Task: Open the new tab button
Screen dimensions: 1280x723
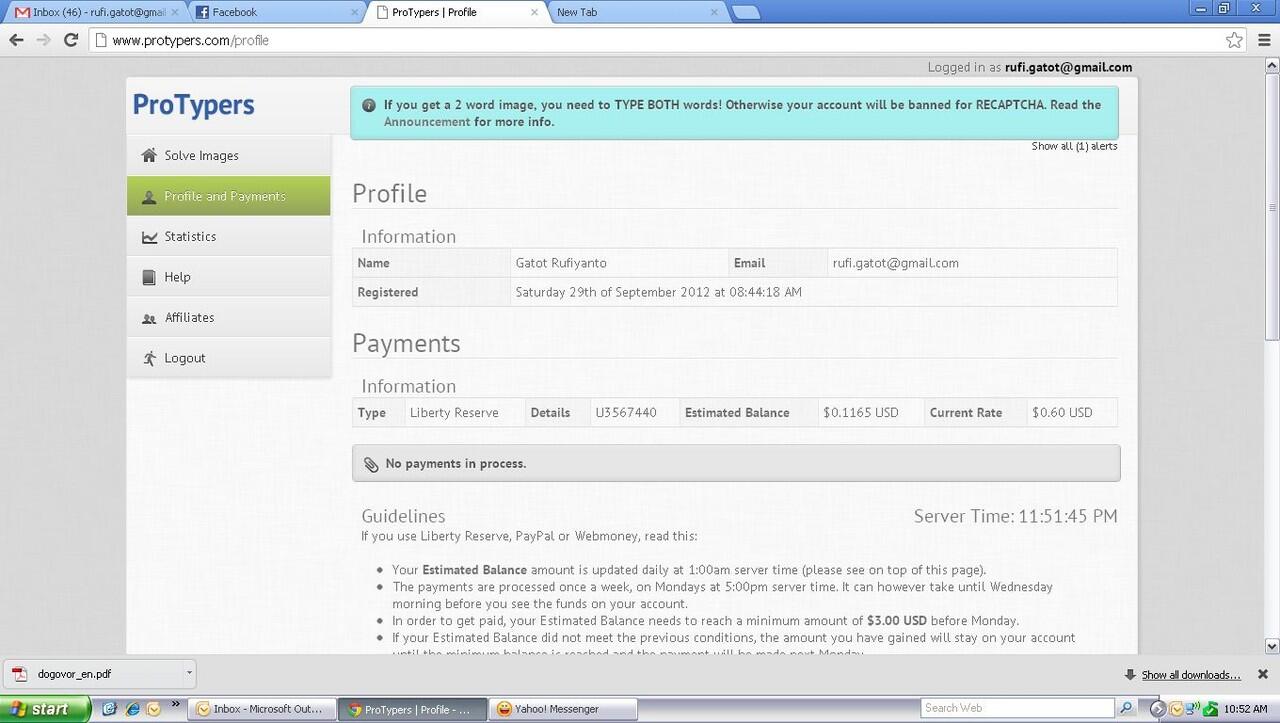Action: [x=746, y=12]
